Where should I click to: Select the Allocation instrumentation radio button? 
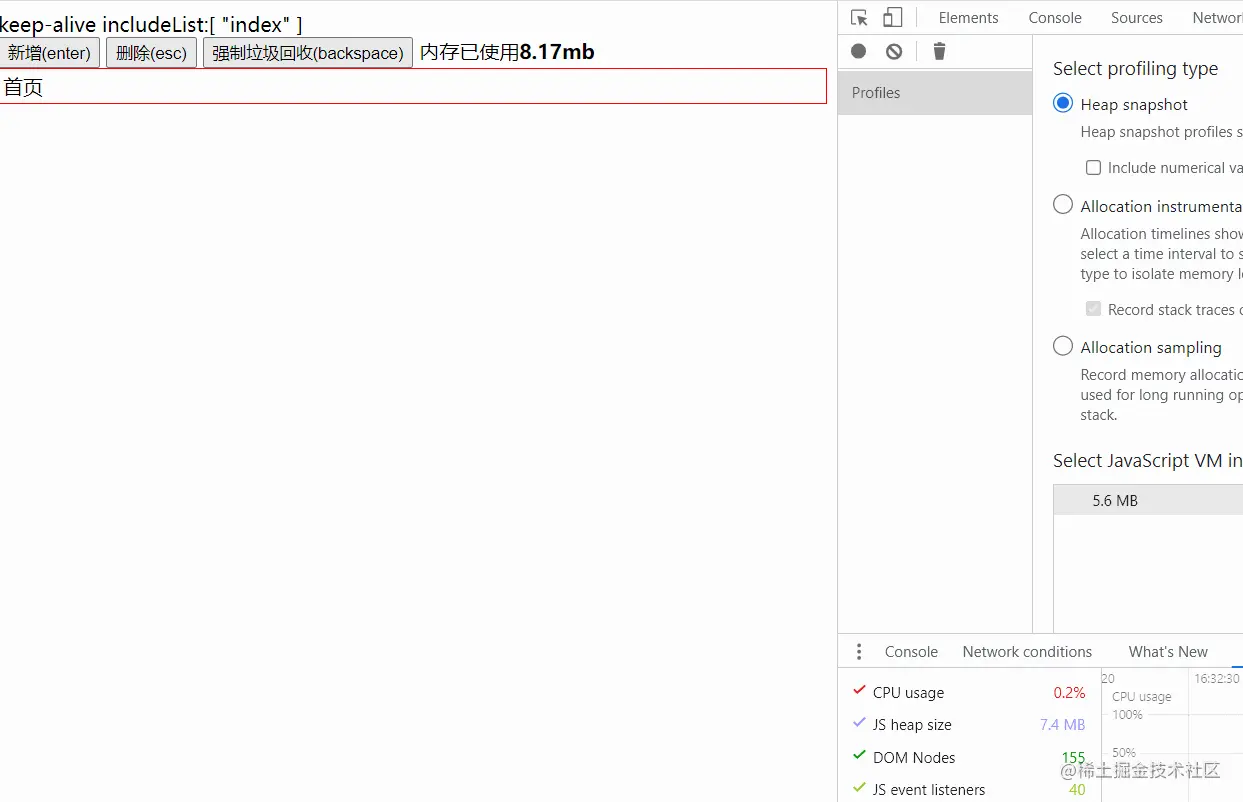pos(1063,205)
